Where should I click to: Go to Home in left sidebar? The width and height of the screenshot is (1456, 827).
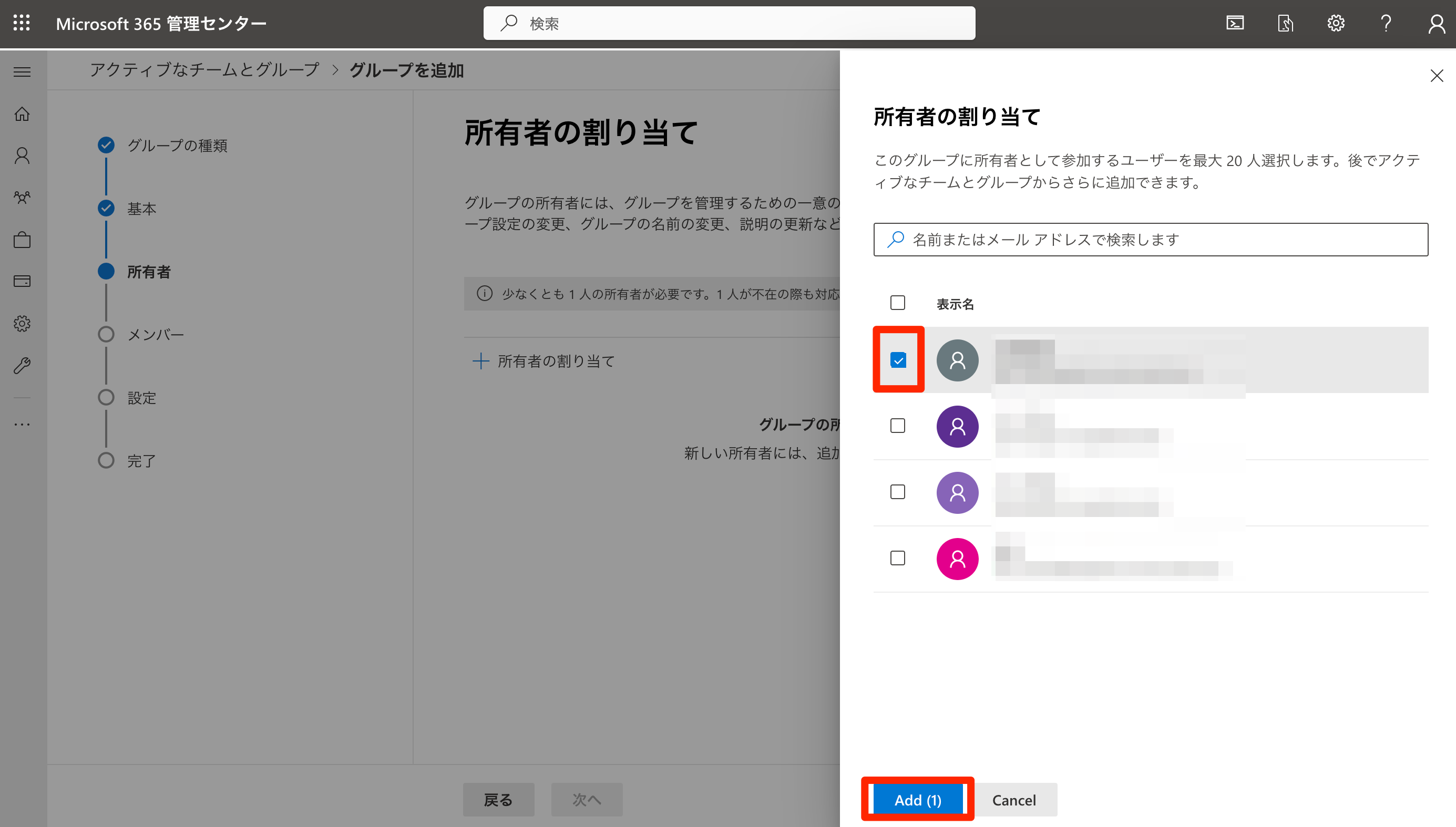coord(22,114)
